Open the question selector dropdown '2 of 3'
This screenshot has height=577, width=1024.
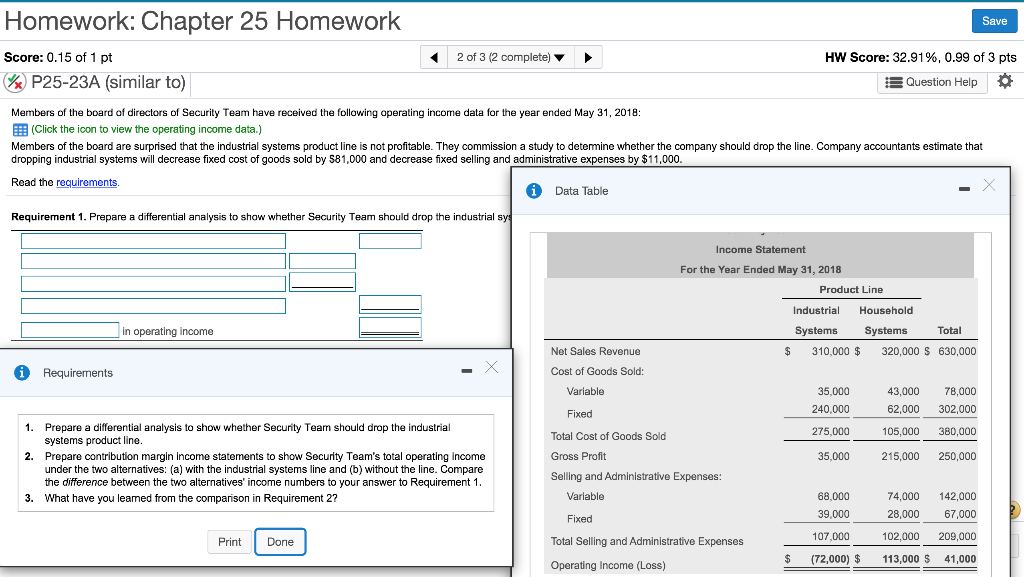click(511, 57)
